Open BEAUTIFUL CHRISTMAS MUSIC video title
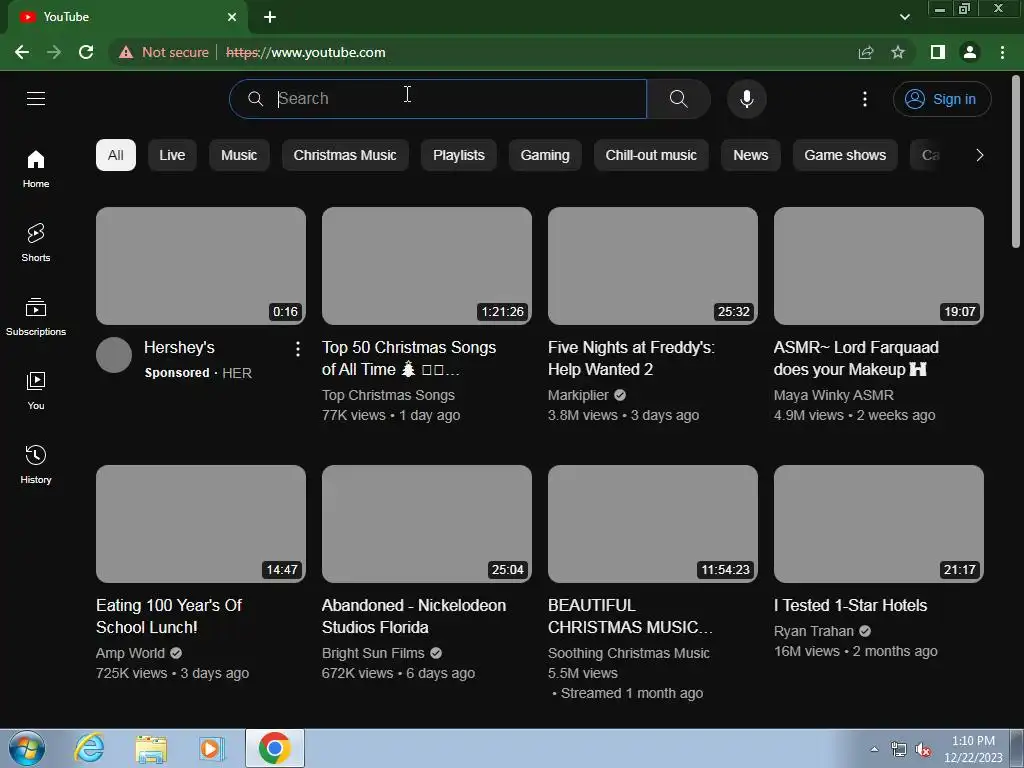The height and width of the screenshot is (768, 1024). pyautogui.click(x=630, y=616)
